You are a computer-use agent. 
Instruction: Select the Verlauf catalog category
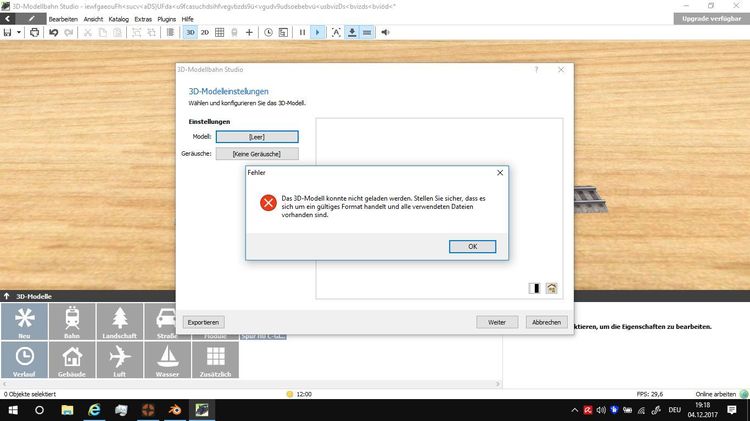(x=24, y=360)
